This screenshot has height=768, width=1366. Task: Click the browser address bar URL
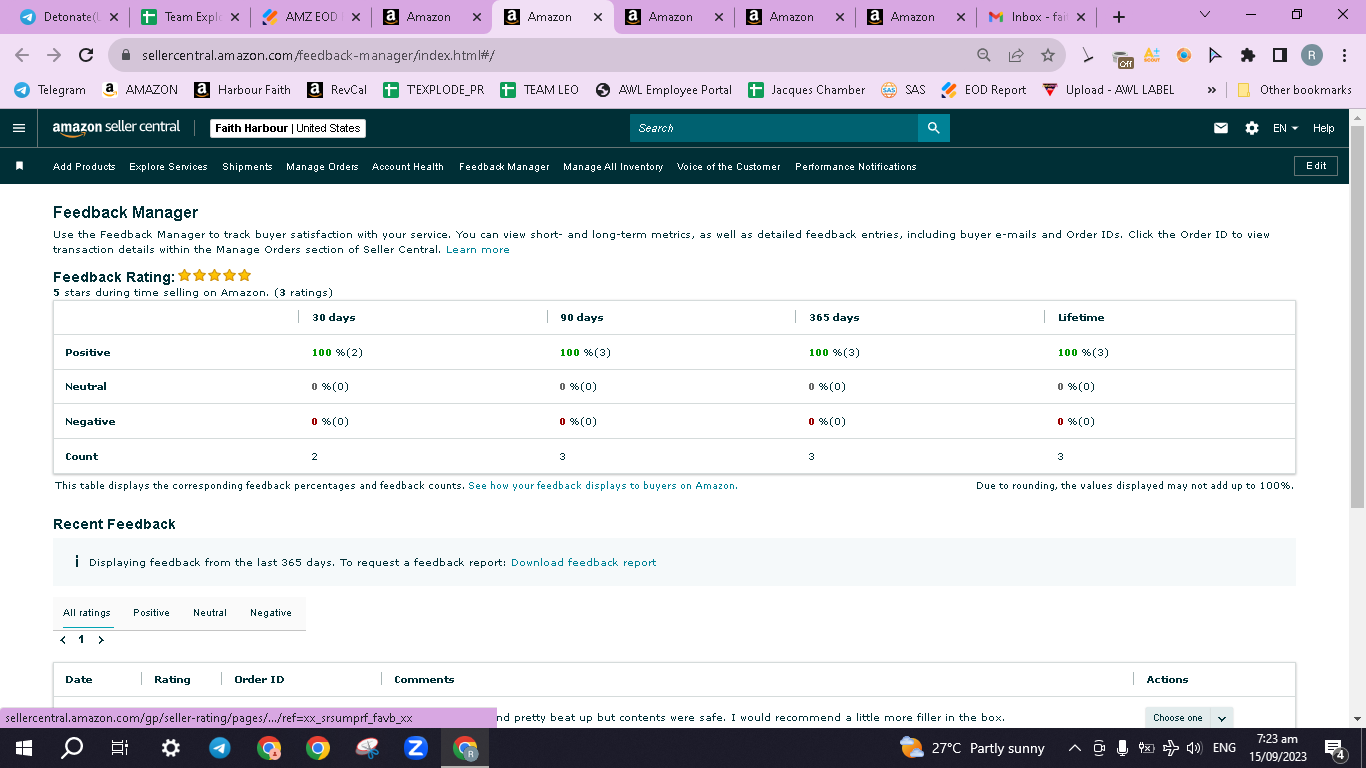click(x=319, y=56)
